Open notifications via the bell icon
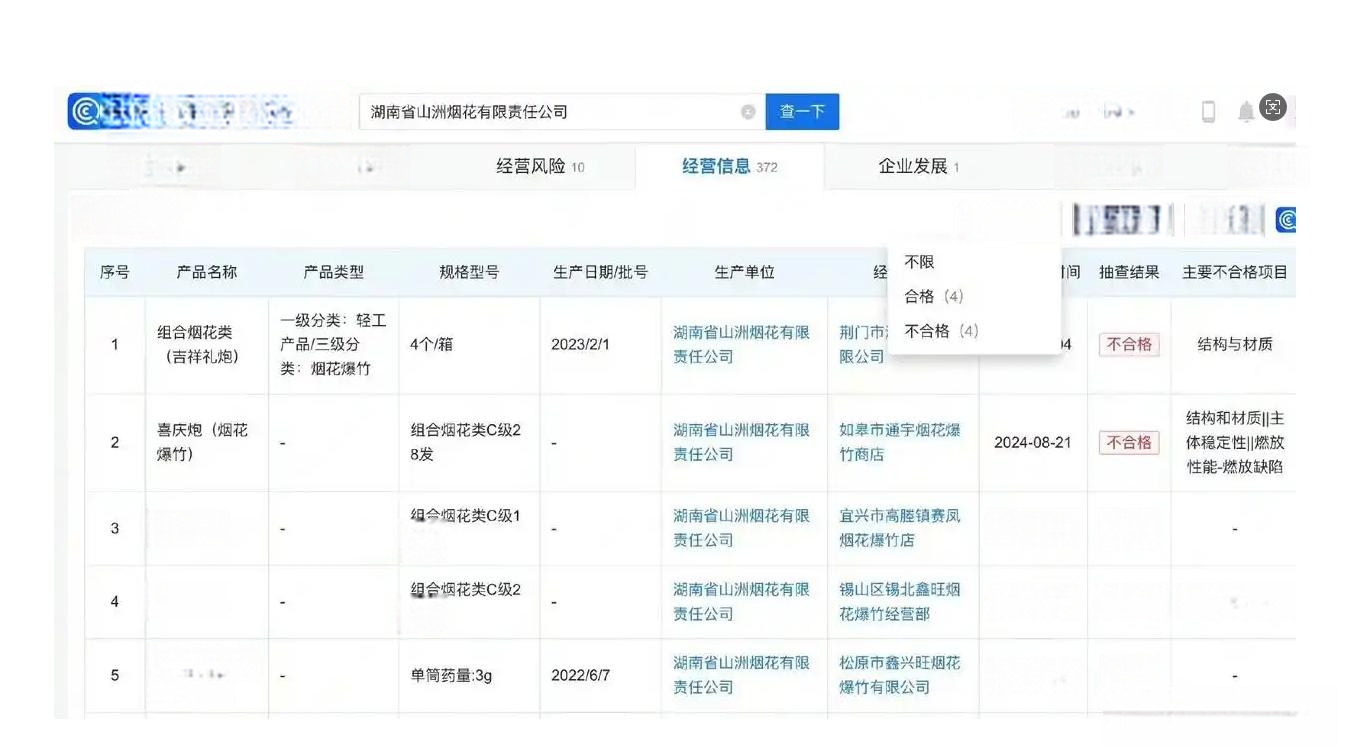Screen dimensions: 1348x756 [1246, 112]
